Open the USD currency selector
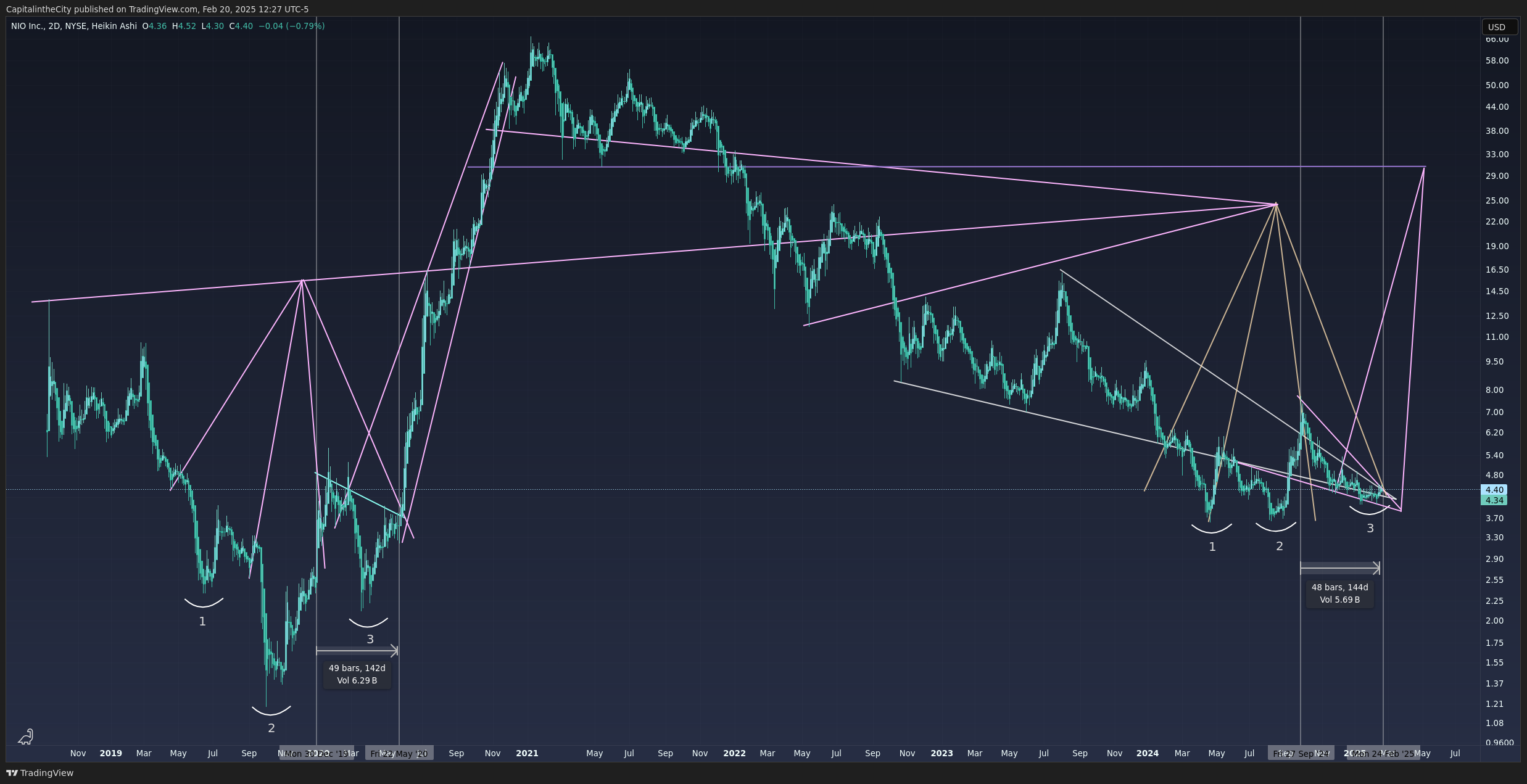The width and height of the screenshot is (1527, 784). point(1499,27)
